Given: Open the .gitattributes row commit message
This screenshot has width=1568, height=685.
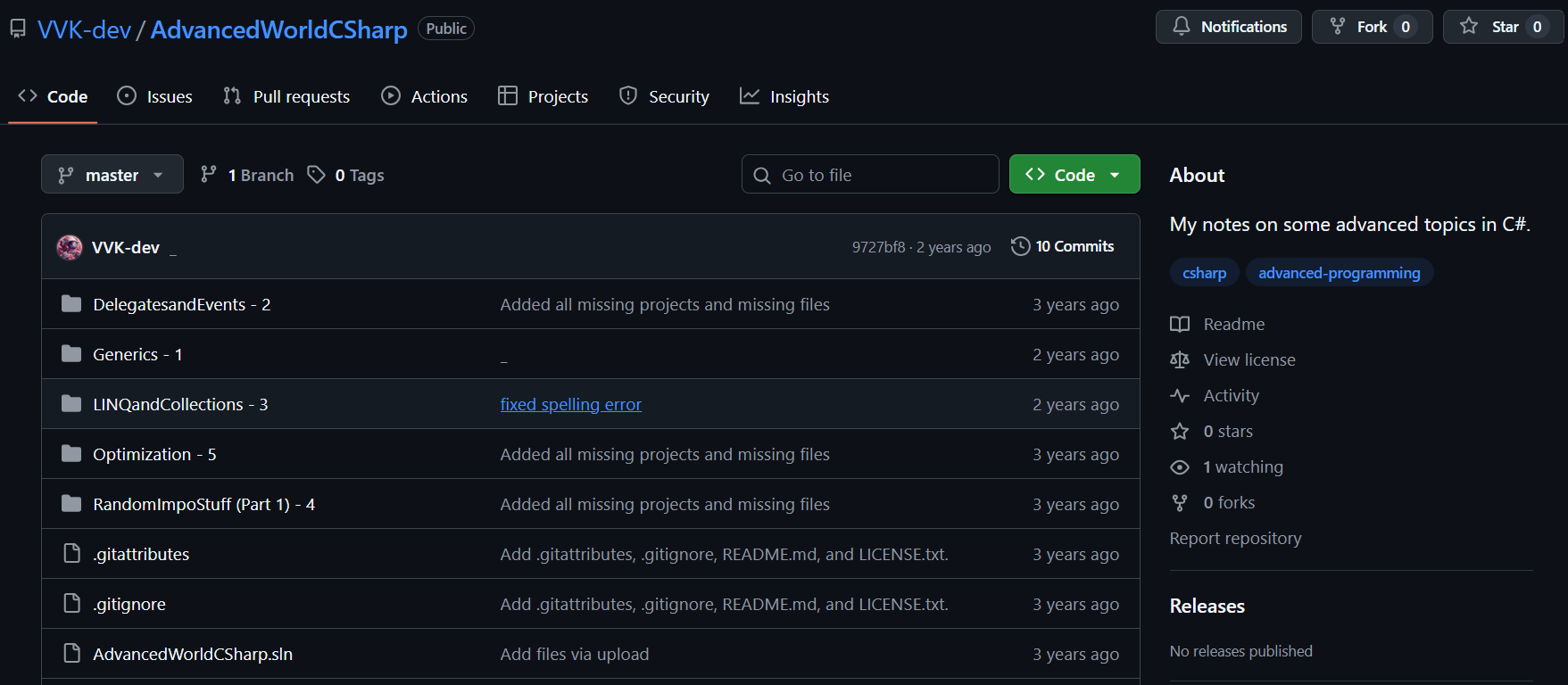Looking at the screenshot, I should [x=724, y=554].
